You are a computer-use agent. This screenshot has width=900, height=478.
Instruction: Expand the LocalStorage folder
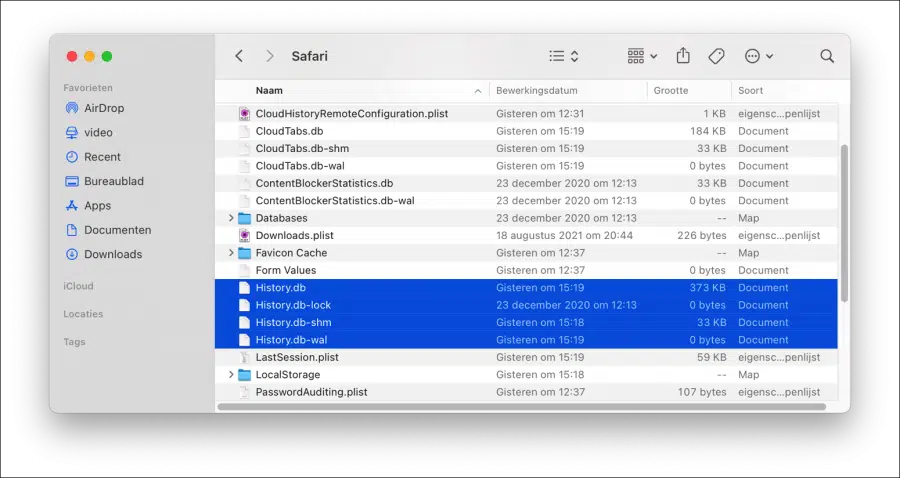click(231, 375)
